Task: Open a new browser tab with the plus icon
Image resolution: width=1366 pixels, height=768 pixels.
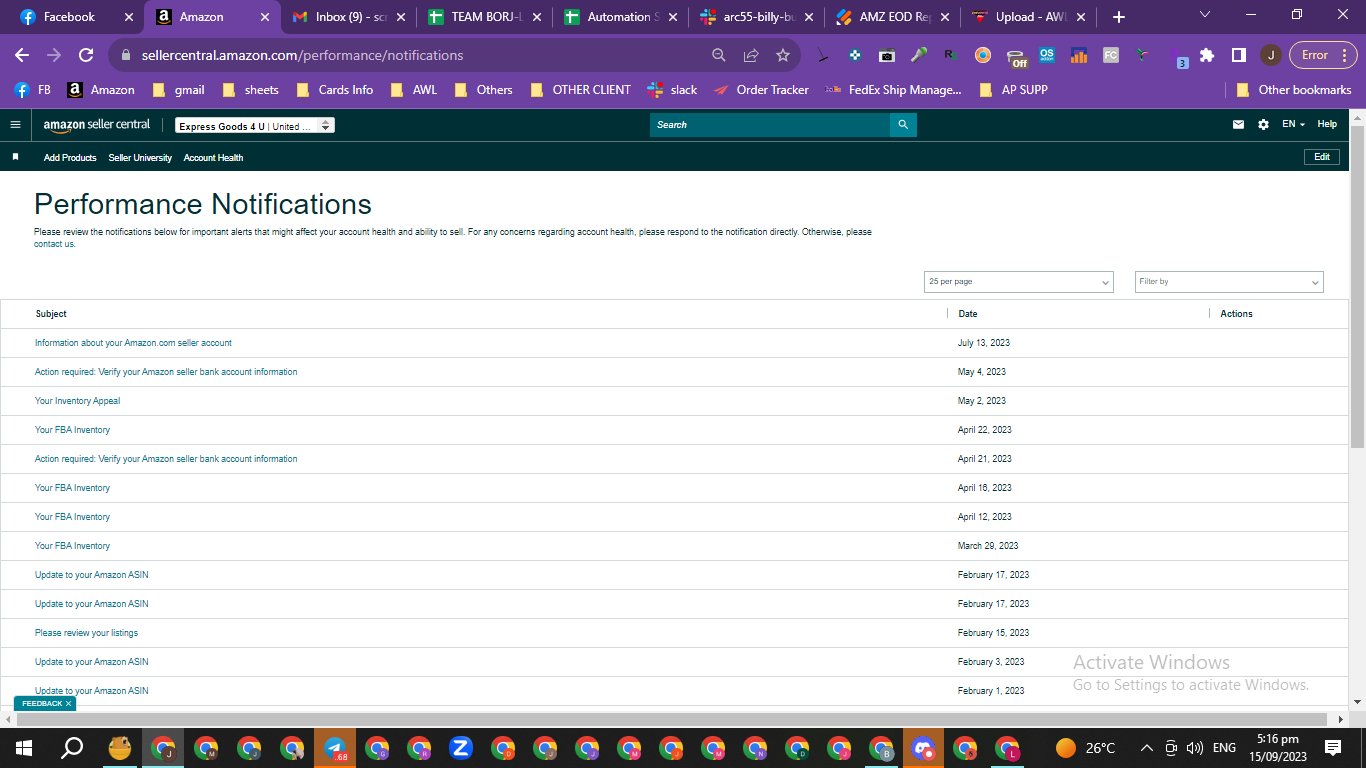Action: [x=1119, y=17]
